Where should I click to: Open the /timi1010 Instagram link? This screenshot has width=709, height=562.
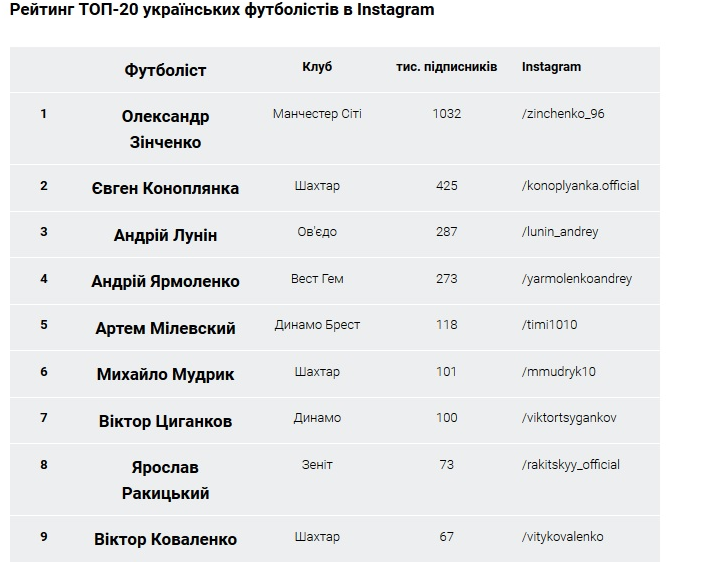[549, 325]
